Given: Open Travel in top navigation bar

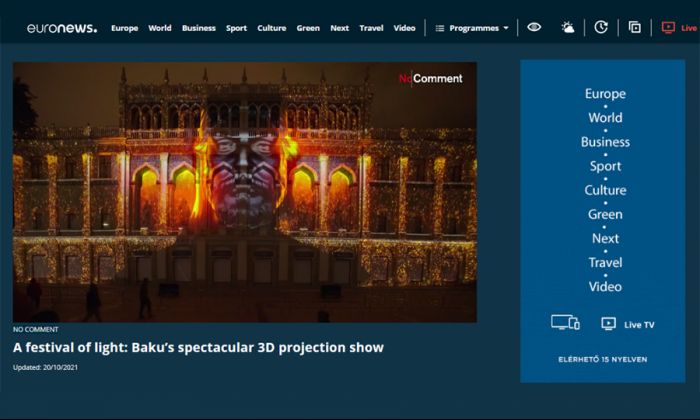Looking at the screenshot, I should [371, 28].
